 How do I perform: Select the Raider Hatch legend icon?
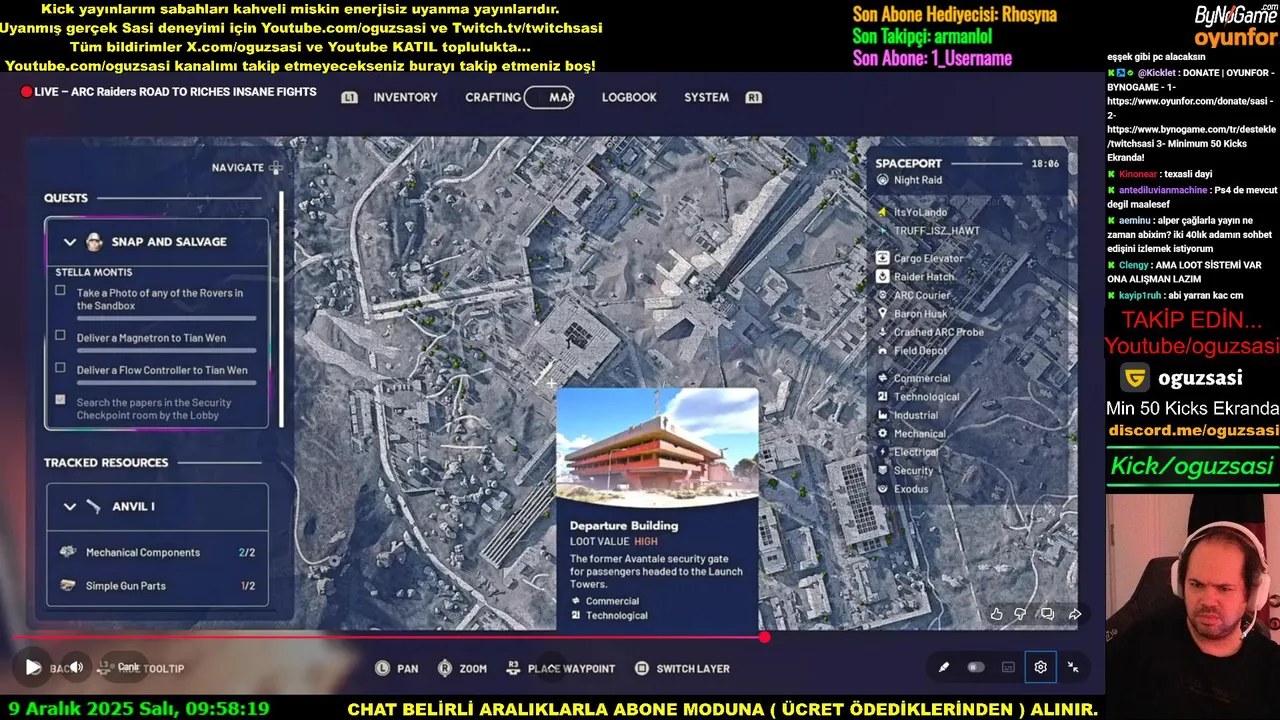click(883, 277)
